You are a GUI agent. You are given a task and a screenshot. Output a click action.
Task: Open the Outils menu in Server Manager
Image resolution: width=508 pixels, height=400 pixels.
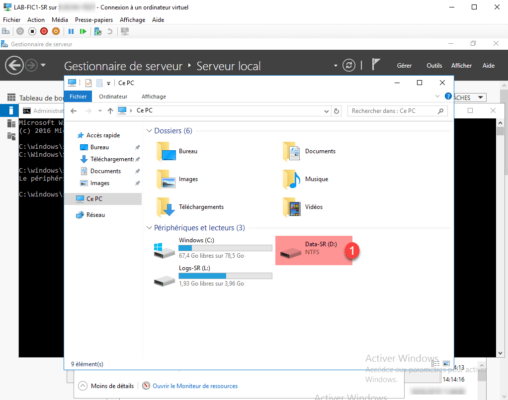pos(434,66)
